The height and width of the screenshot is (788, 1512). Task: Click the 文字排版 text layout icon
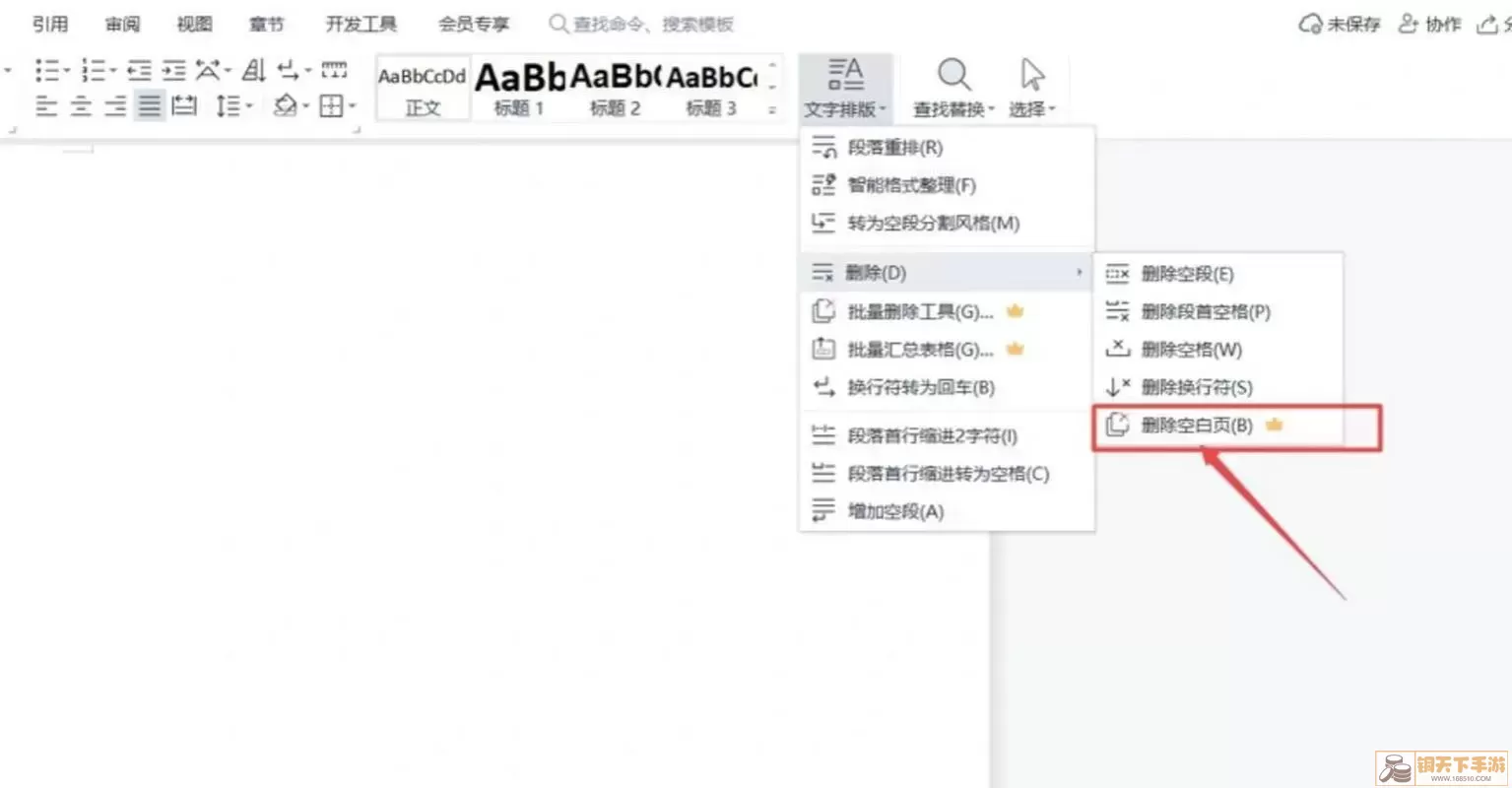(845, 75)
